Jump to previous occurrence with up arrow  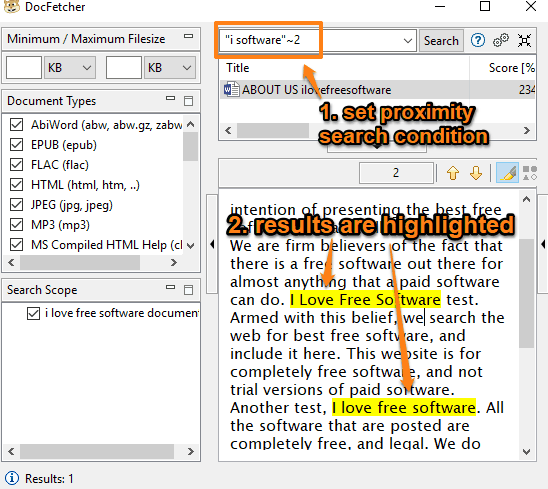tap(453, 173)
